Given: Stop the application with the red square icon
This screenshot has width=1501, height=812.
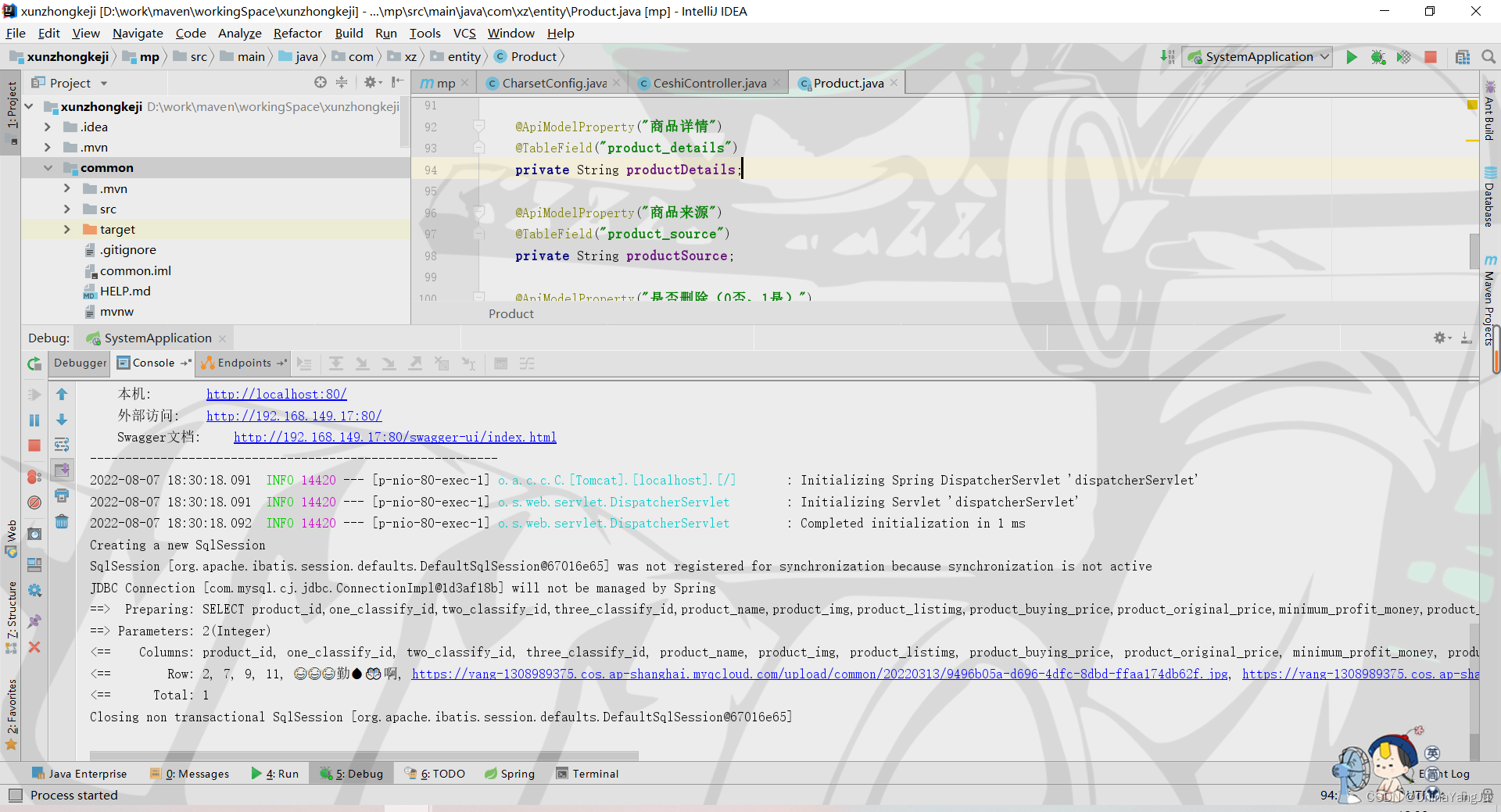Looking at the screenshot, I should 1431,56.
